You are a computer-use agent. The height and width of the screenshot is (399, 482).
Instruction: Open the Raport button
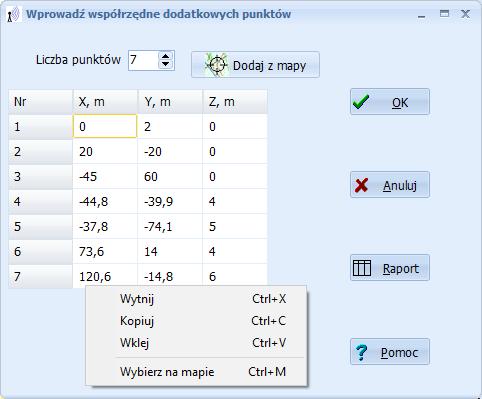tap(390, 268)
